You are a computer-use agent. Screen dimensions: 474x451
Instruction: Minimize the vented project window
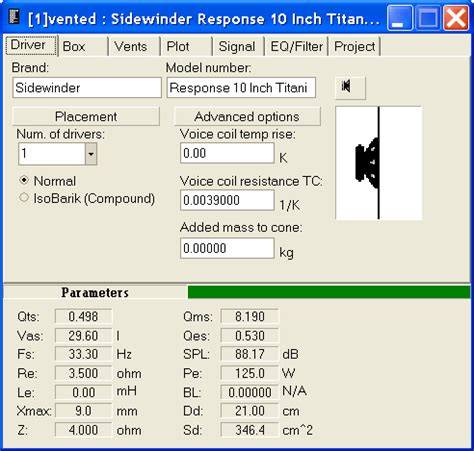400,18
